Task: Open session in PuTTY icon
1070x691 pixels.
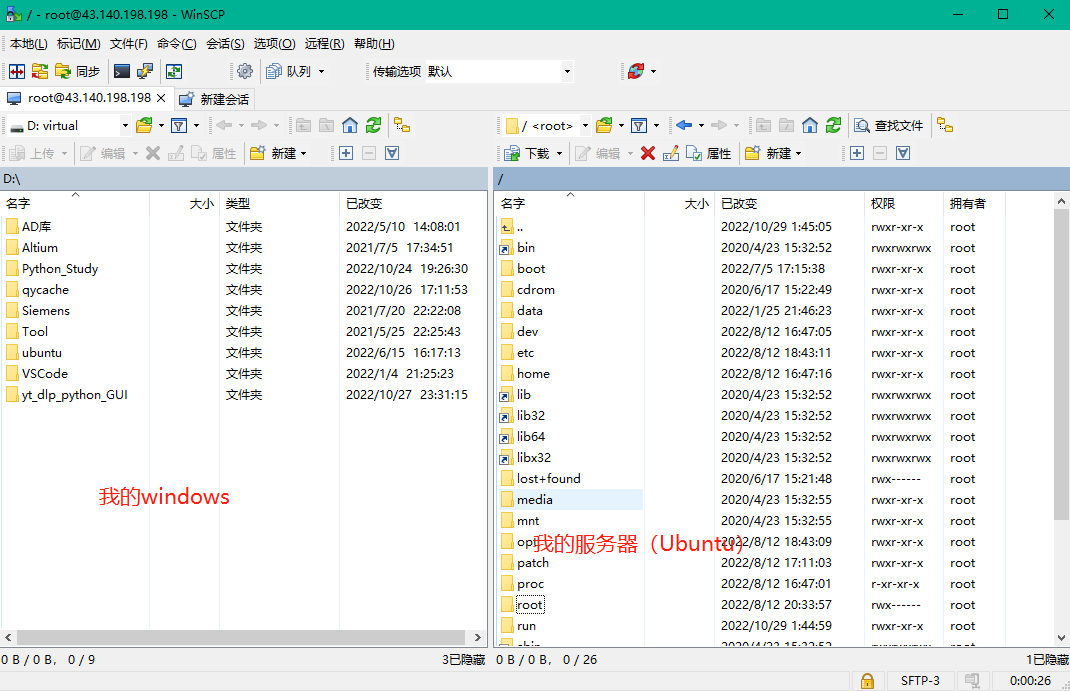Action: tap(145, 72)
